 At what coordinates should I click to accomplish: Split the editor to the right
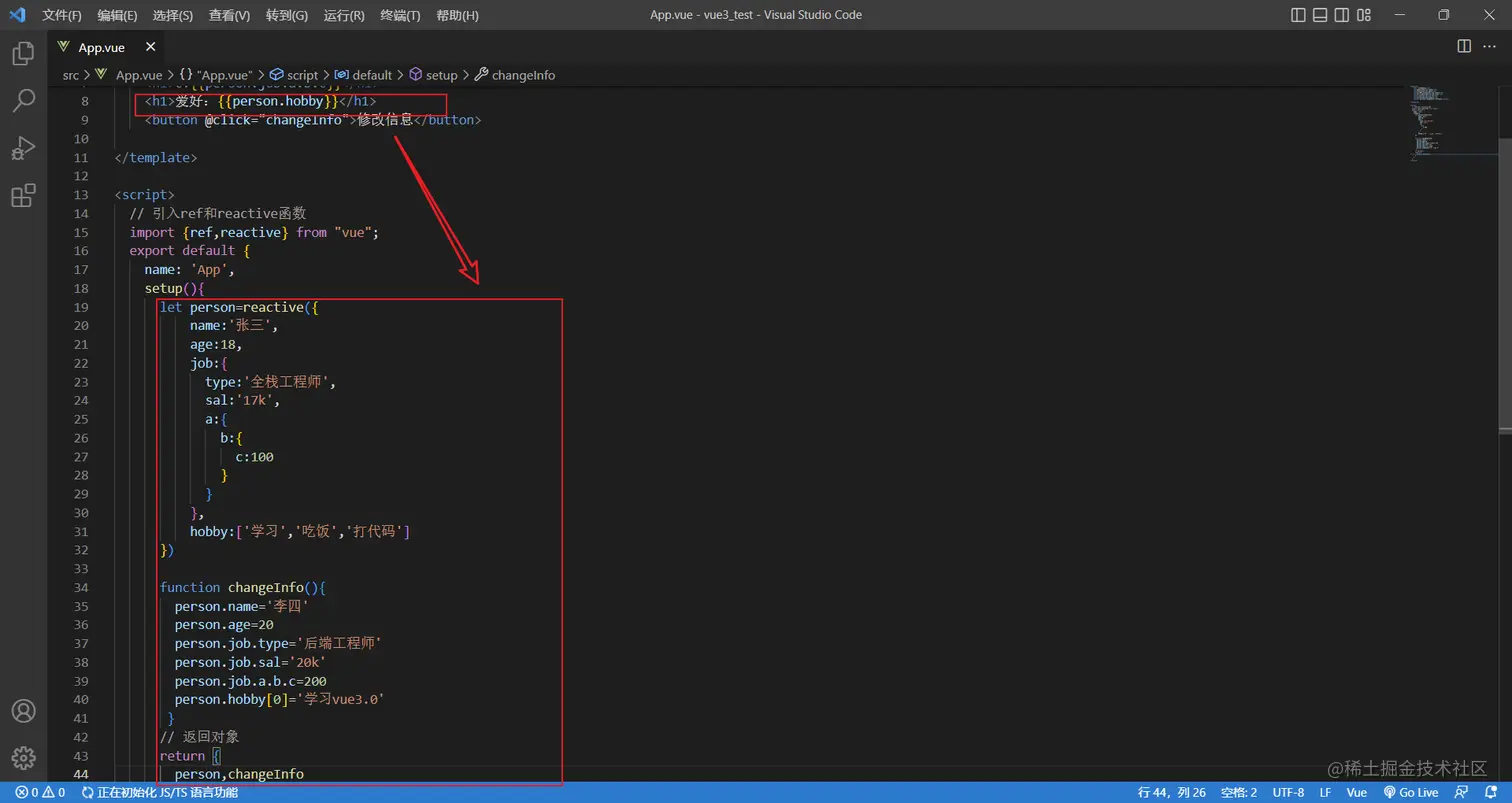tap(1464, 46)
